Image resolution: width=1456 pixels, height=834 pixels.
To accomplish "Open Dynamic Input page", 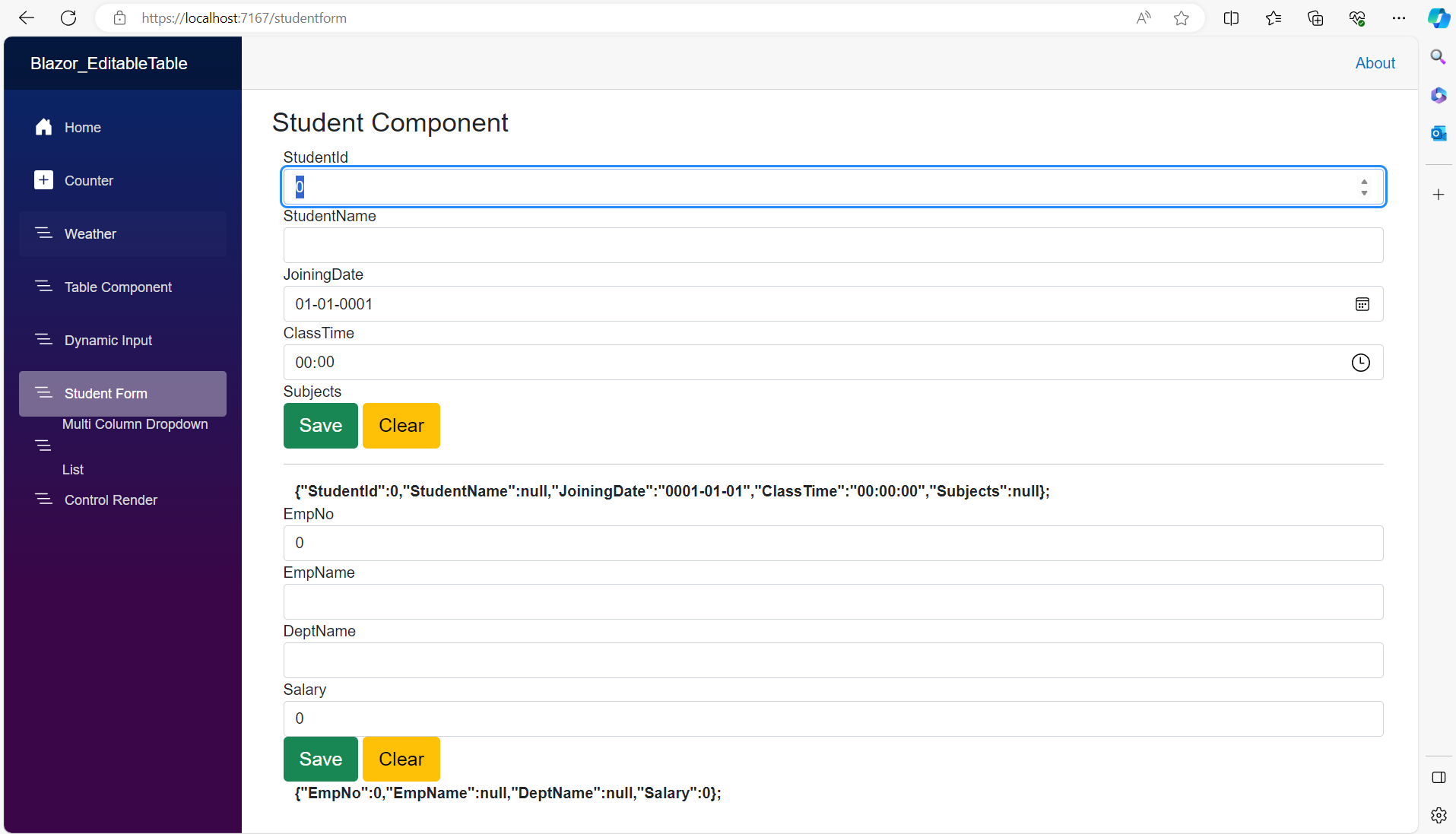I will pos(122,341).
